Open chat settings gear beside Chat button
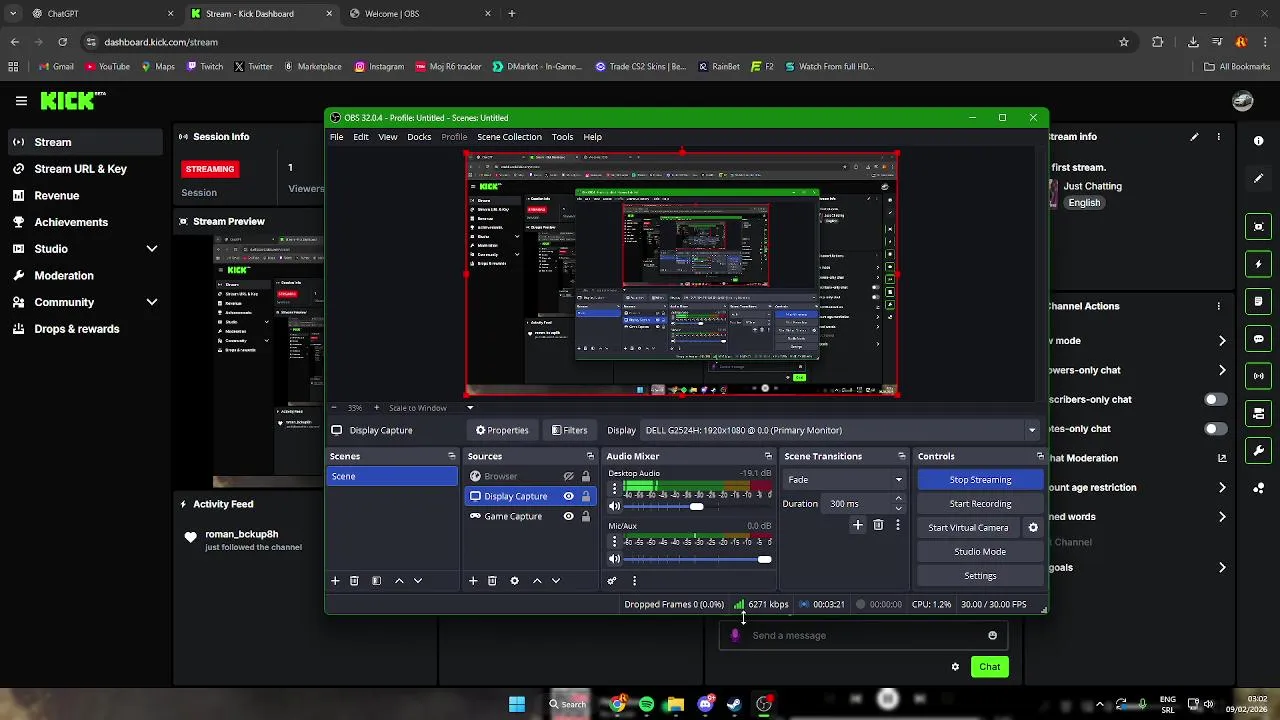This screenshot has width=1280, height=720. (x=955, y=667)
